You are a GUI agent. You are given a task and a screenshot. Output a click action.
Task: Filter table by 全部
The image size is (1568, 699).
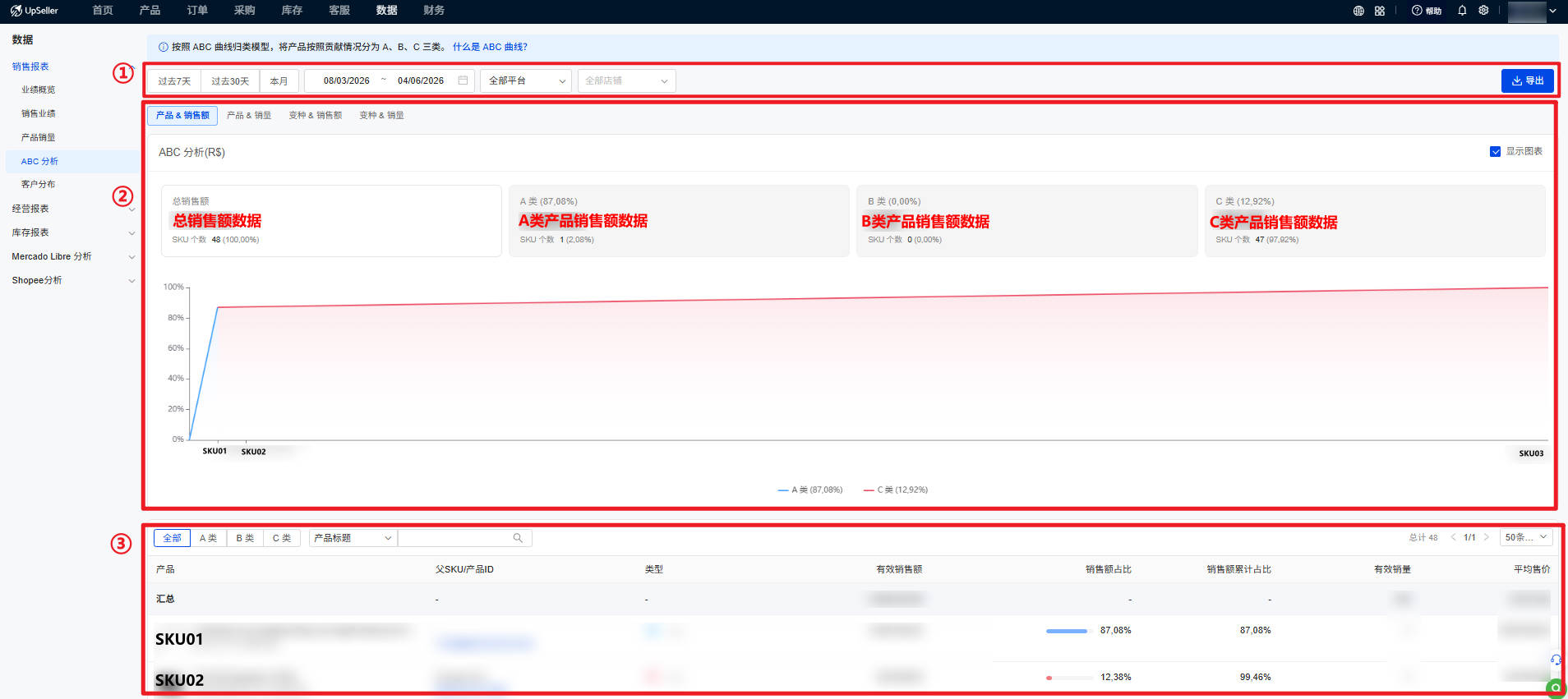tap(172, 538)
